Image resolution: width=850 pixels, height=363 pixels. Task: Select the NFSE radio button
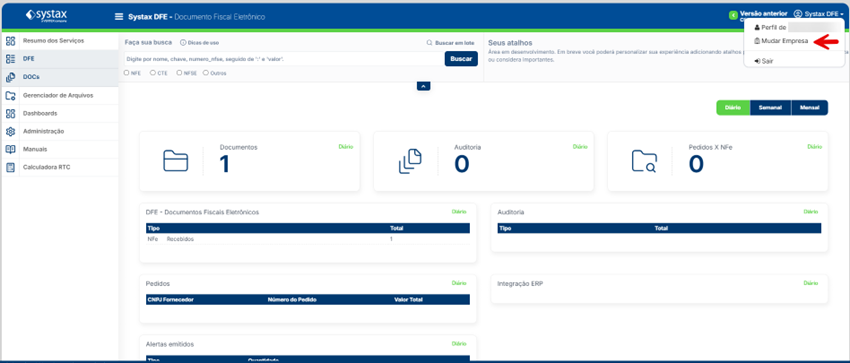click(179, 73)
